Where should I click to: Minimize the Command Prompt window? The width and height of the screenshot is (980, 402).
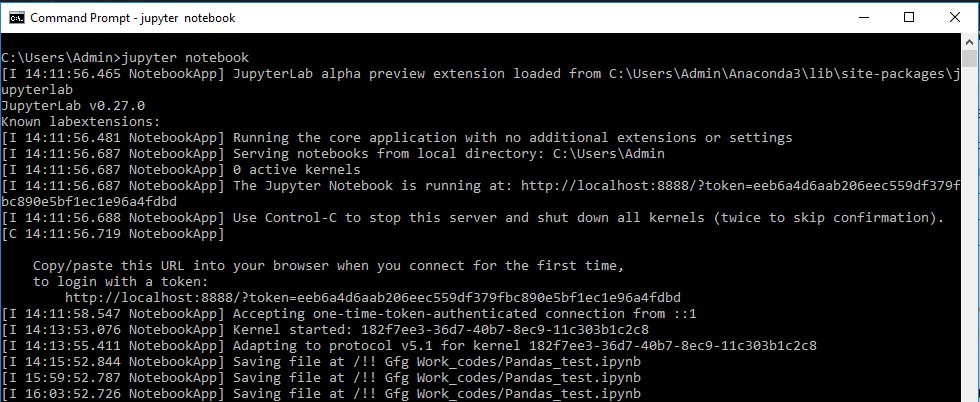tap(863, 18)
